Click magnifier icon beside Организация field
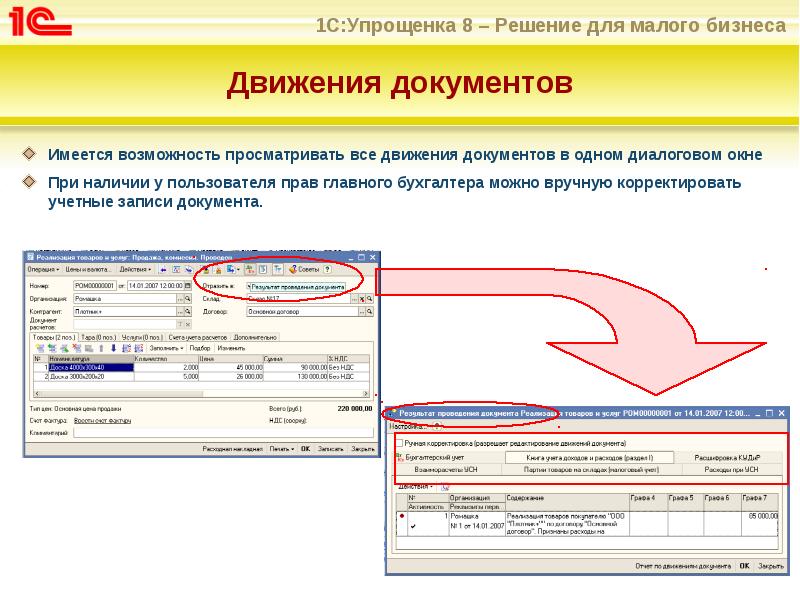 coord(187,299)
